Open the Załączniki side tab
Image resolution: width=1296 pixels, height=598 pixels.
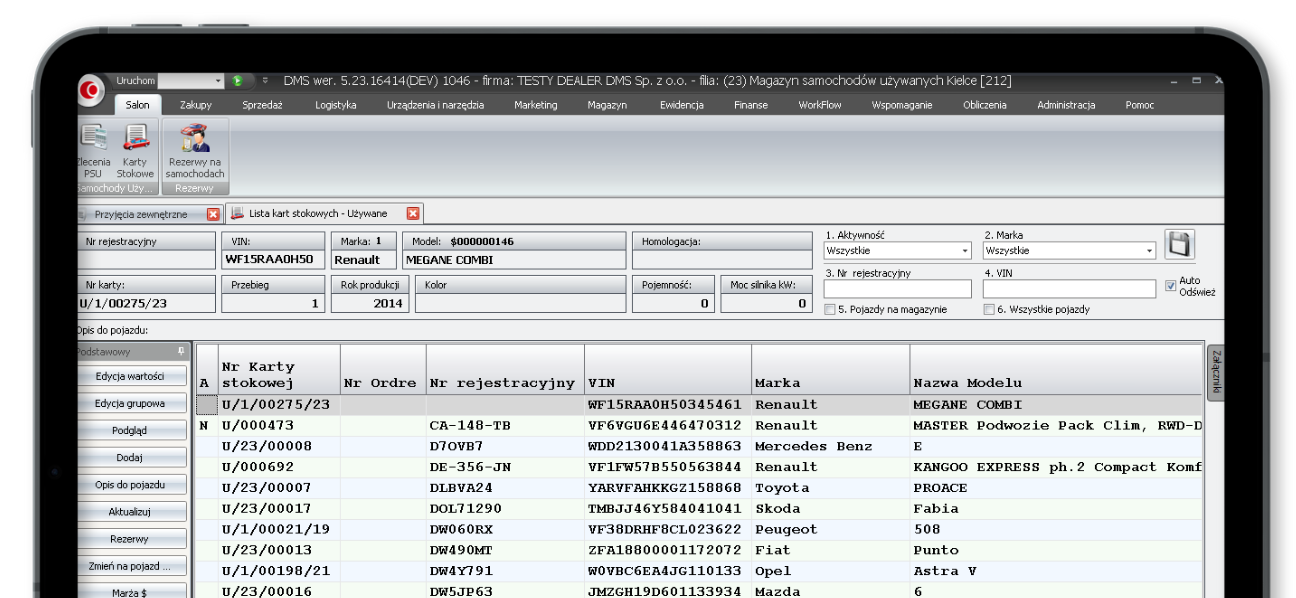(x=1215, y=372)
